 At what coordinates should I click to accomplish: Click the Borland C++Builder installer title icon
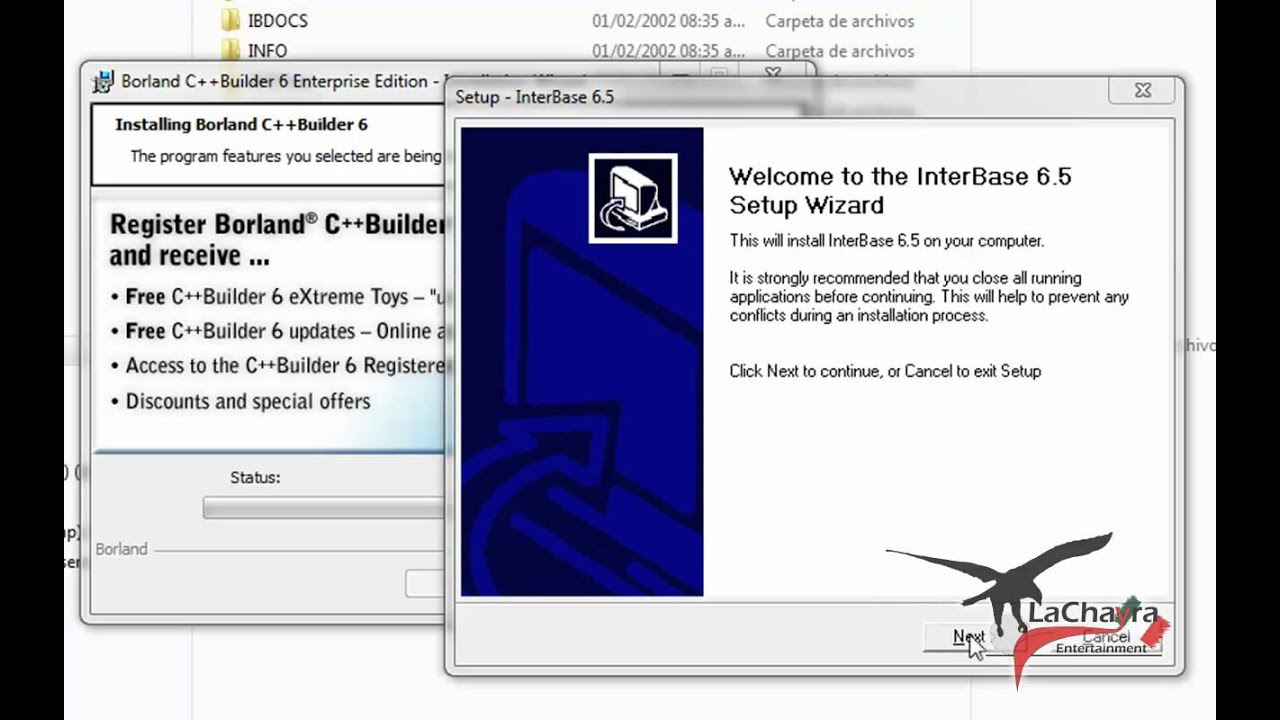(x=103, y=82)
